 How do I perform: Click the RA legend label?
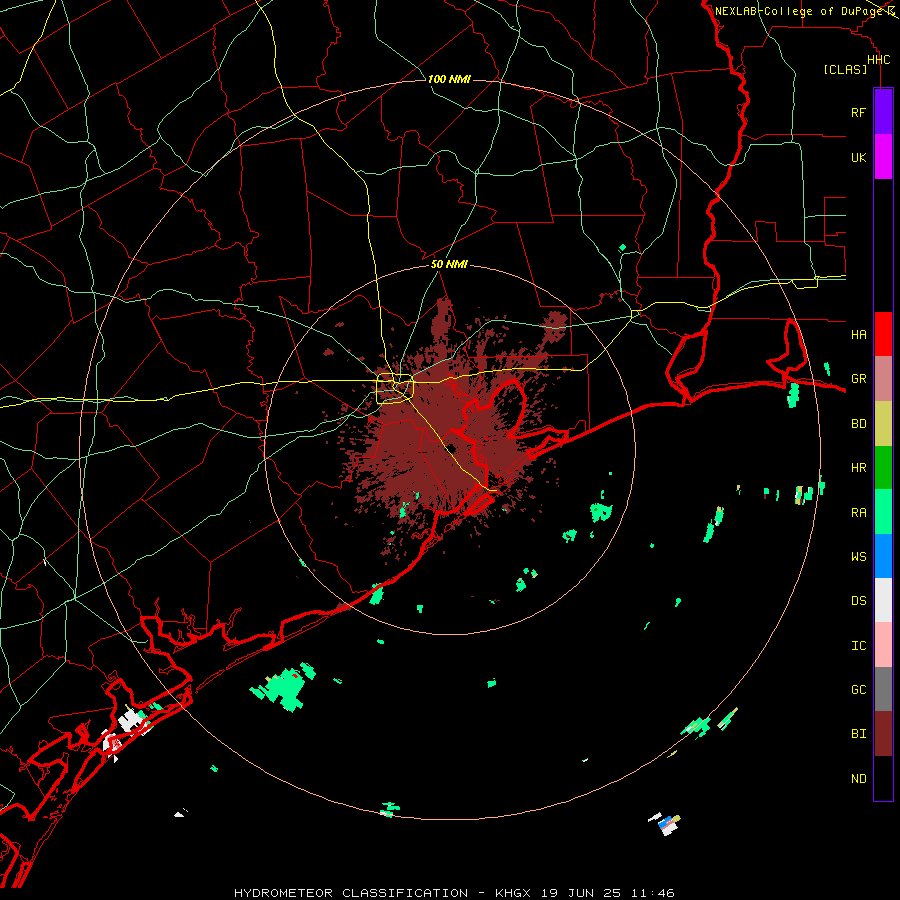click(x=858, y=512)
